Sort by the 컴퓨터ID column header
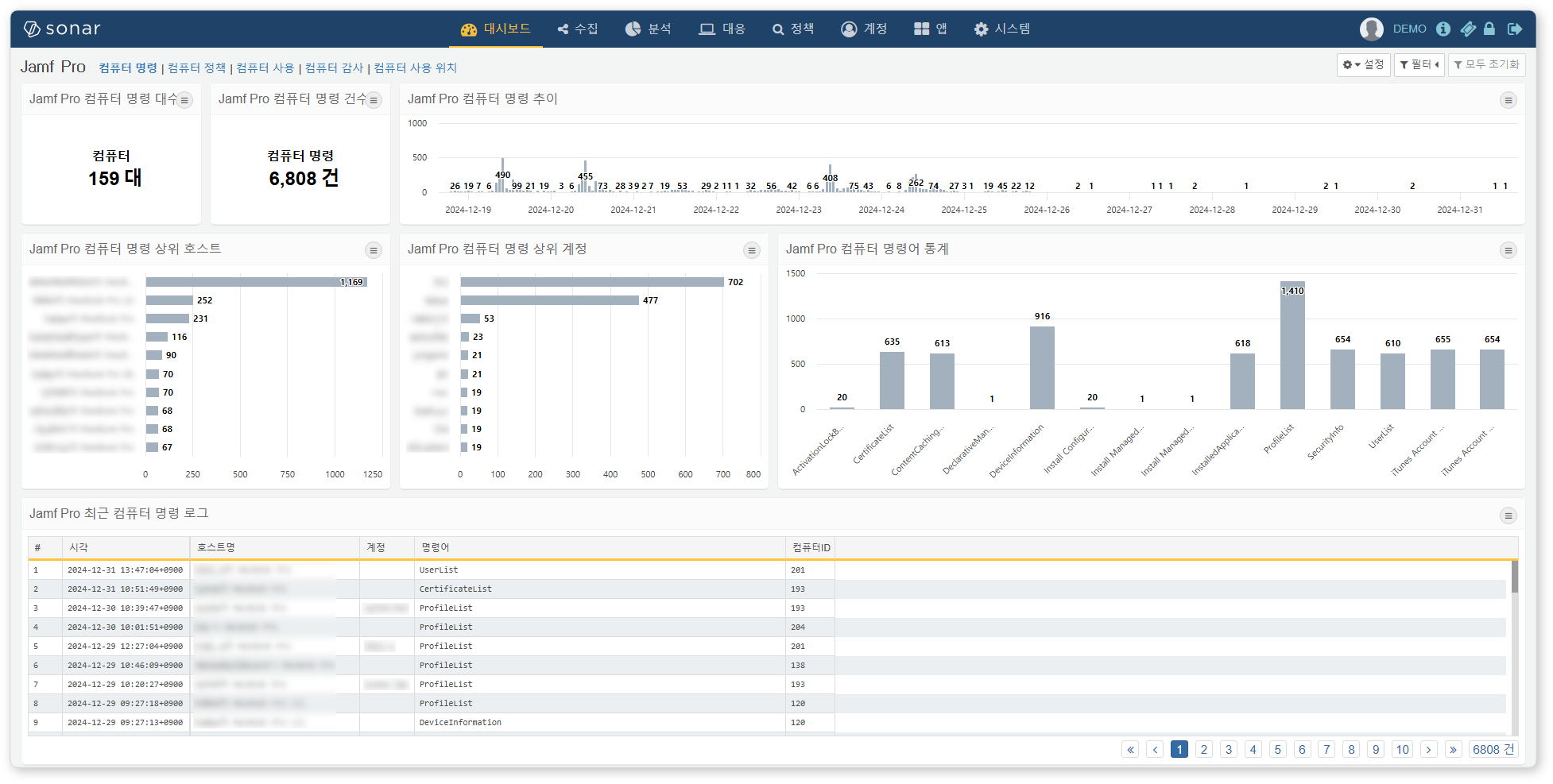 tap(811, 547)
